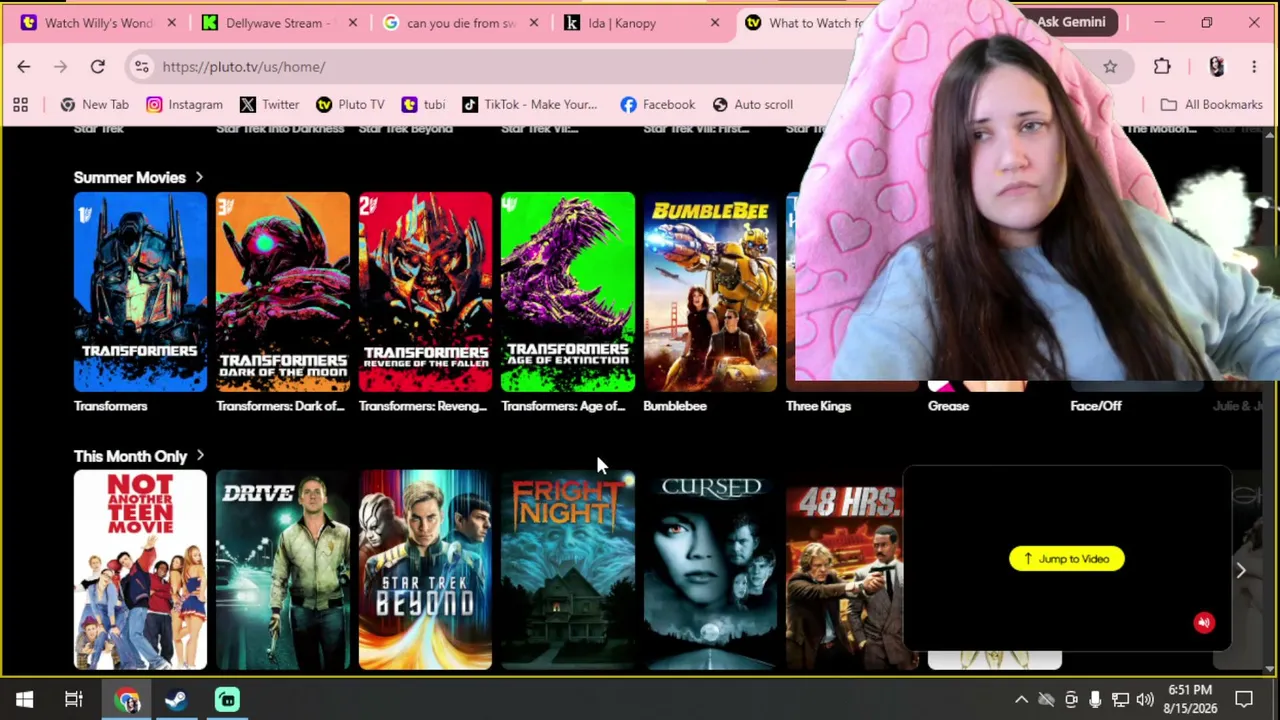Screen dimensions: 1280x720
Task: Open the Chrome profile avatar
Action: pos(1216,67)
